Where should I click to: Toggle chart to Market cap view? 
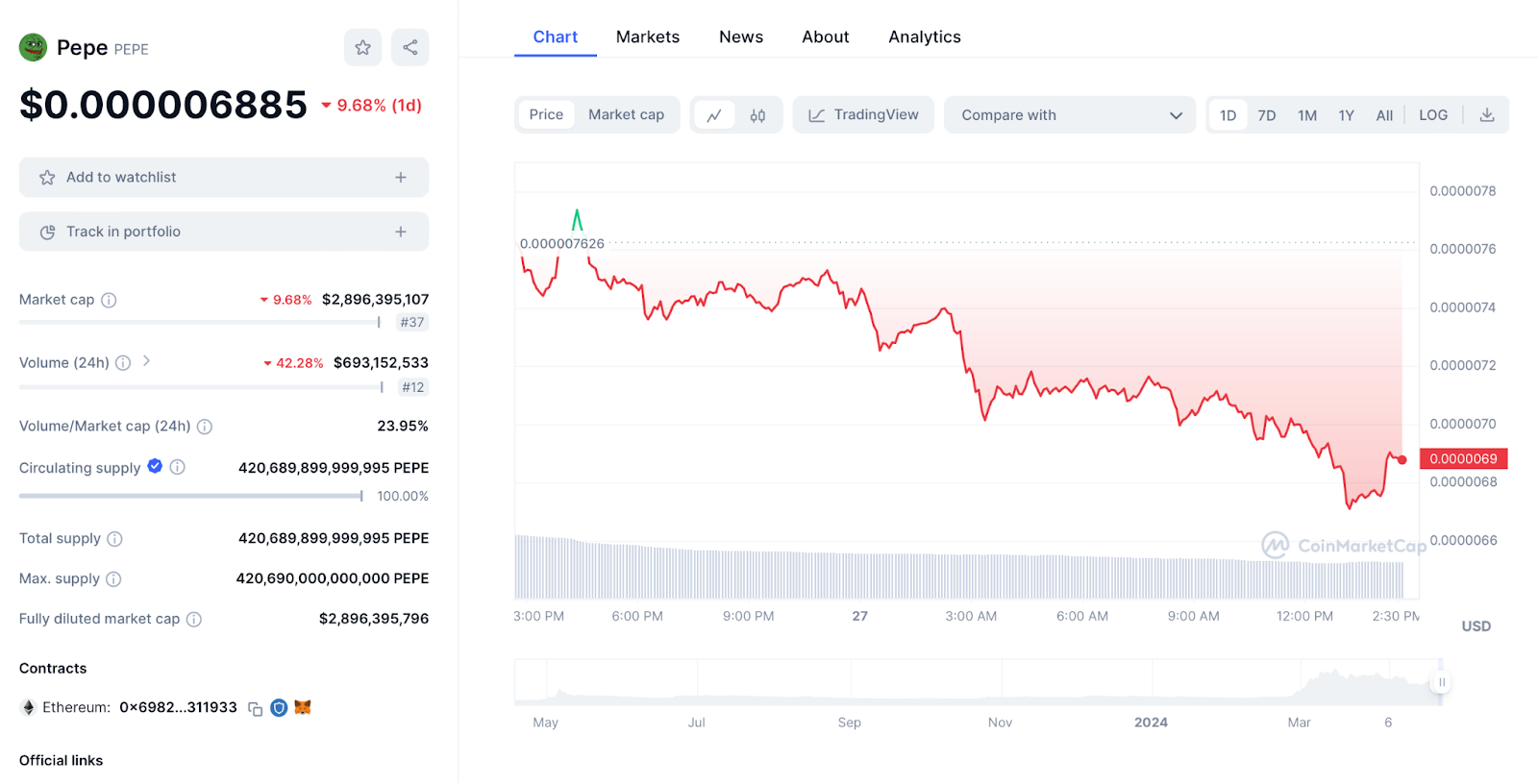pyautogui.click(x=626, y=115)
